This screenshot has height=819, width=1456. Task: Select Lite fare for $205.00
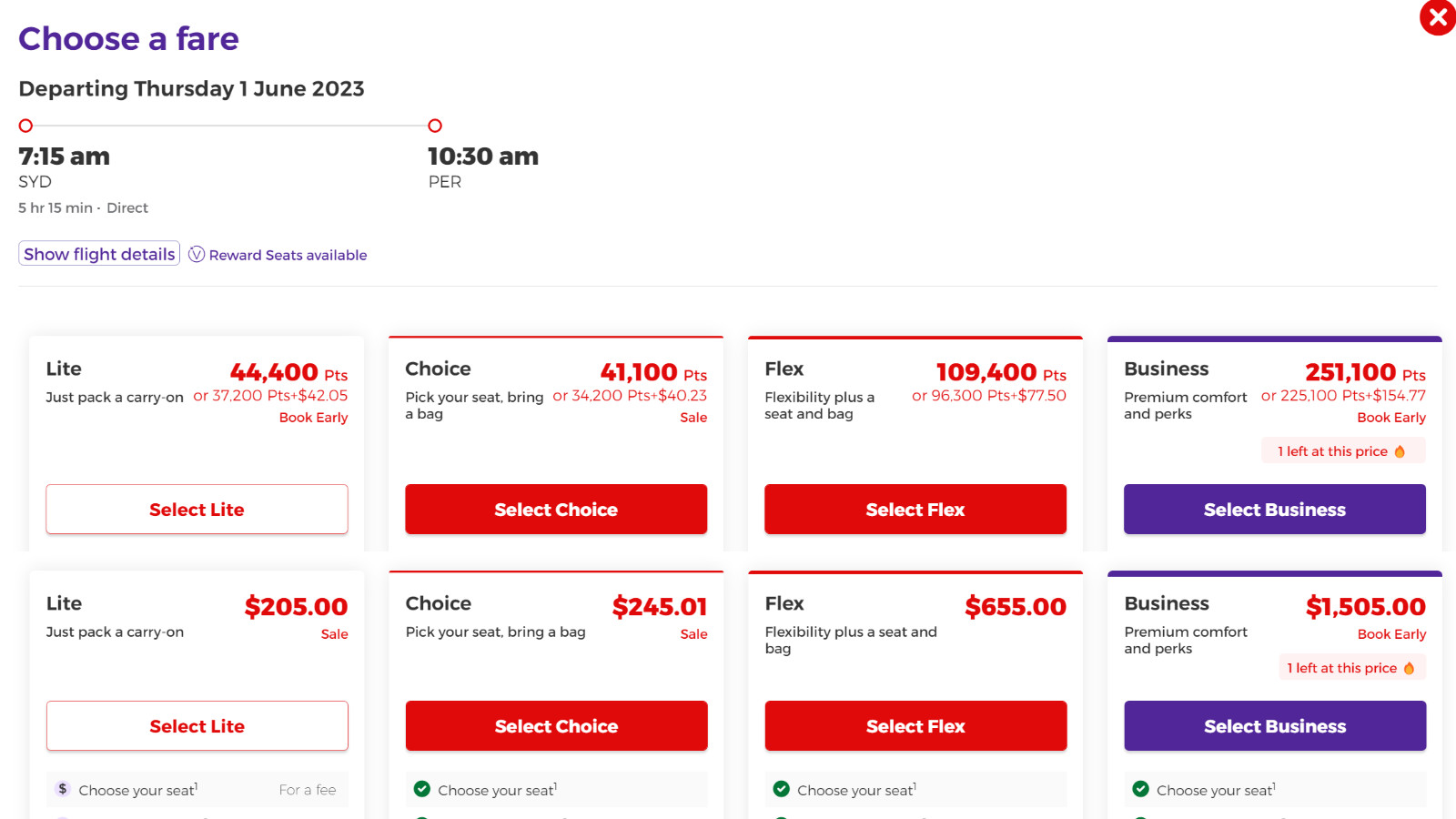pyautogui.click(x=197, y=726)
